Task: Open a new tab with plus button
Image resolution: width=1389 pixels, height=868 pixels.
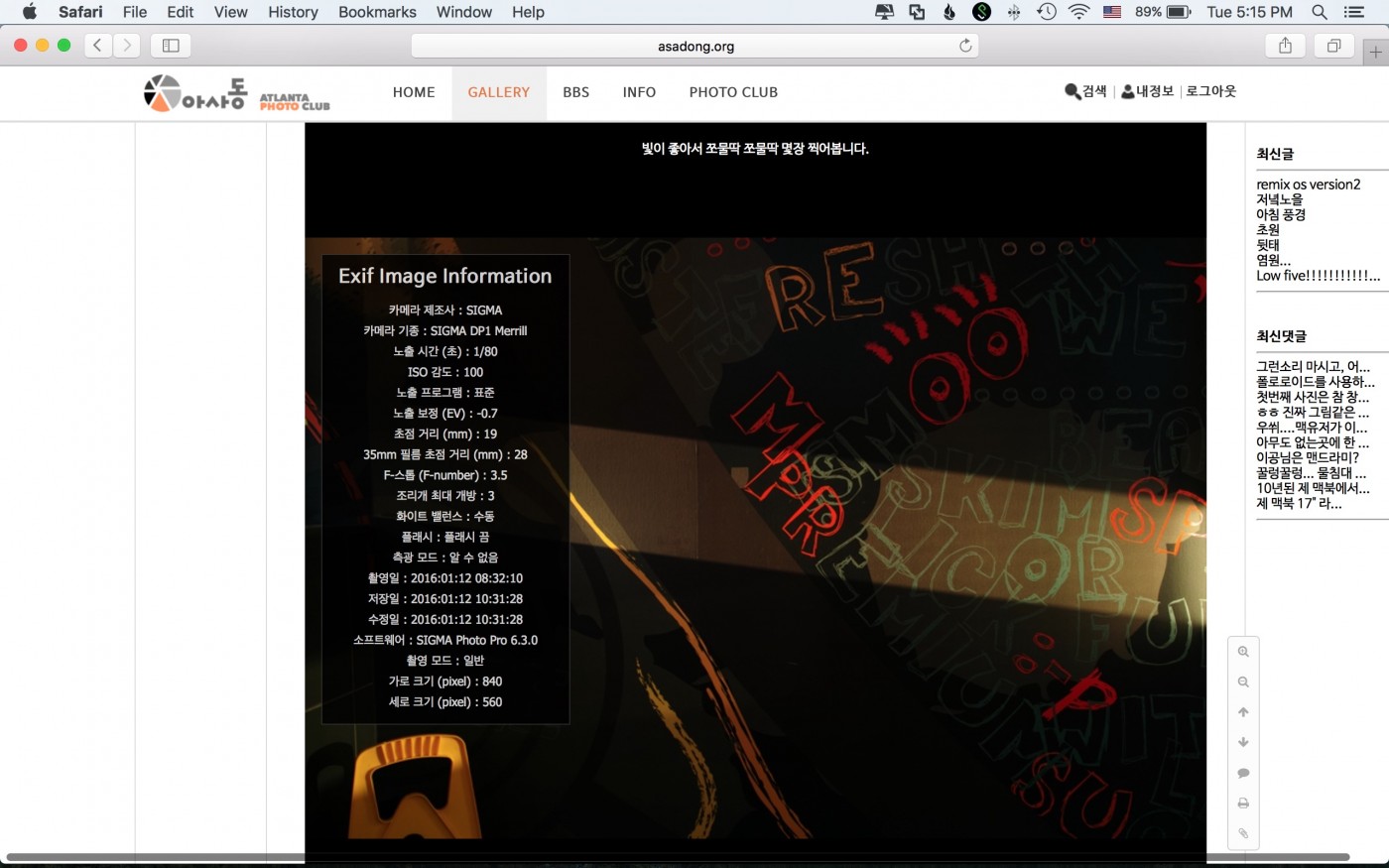Action: 1375,52
